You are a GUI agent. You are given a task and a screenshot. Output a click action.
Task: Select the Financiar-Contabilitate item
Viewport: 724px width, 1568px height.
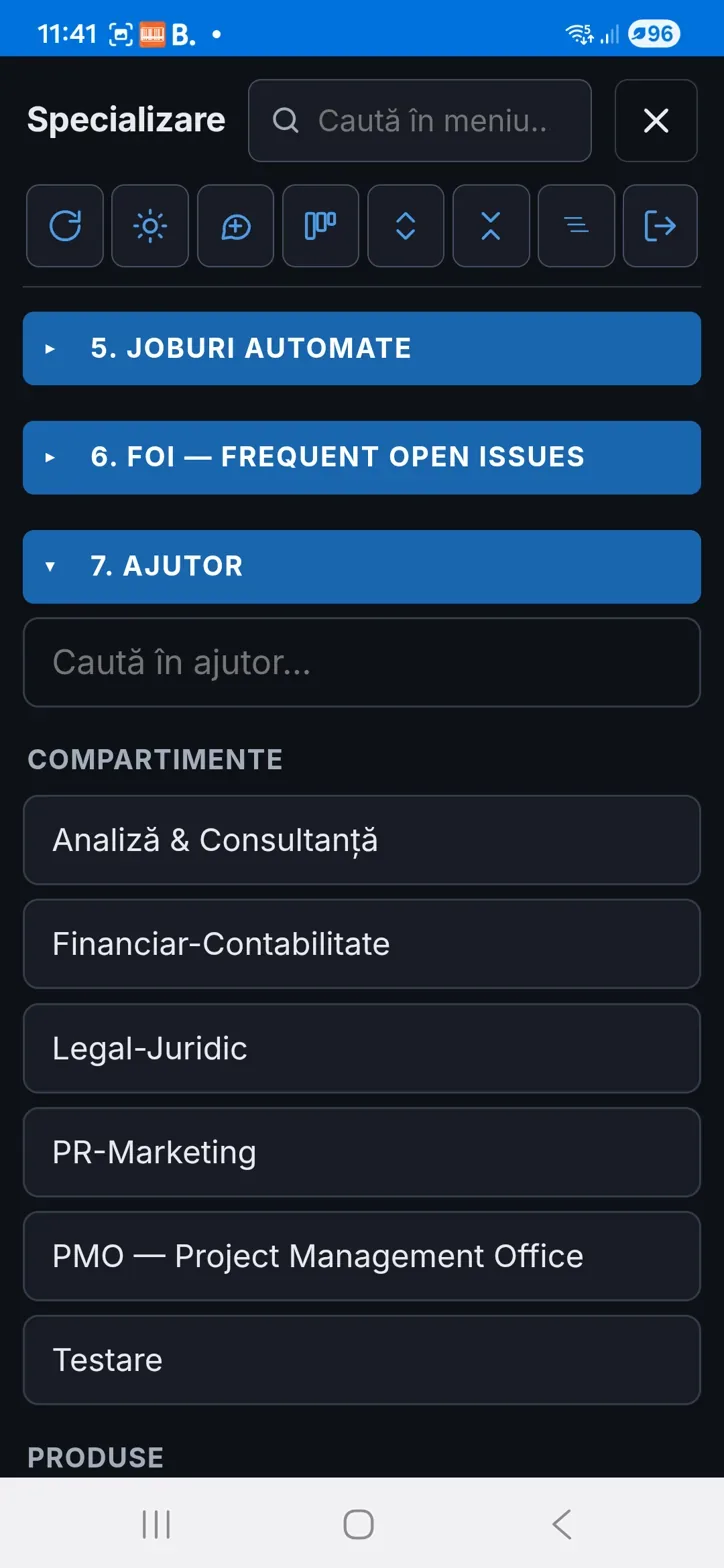pyautogui.click(x=362, y=944)
